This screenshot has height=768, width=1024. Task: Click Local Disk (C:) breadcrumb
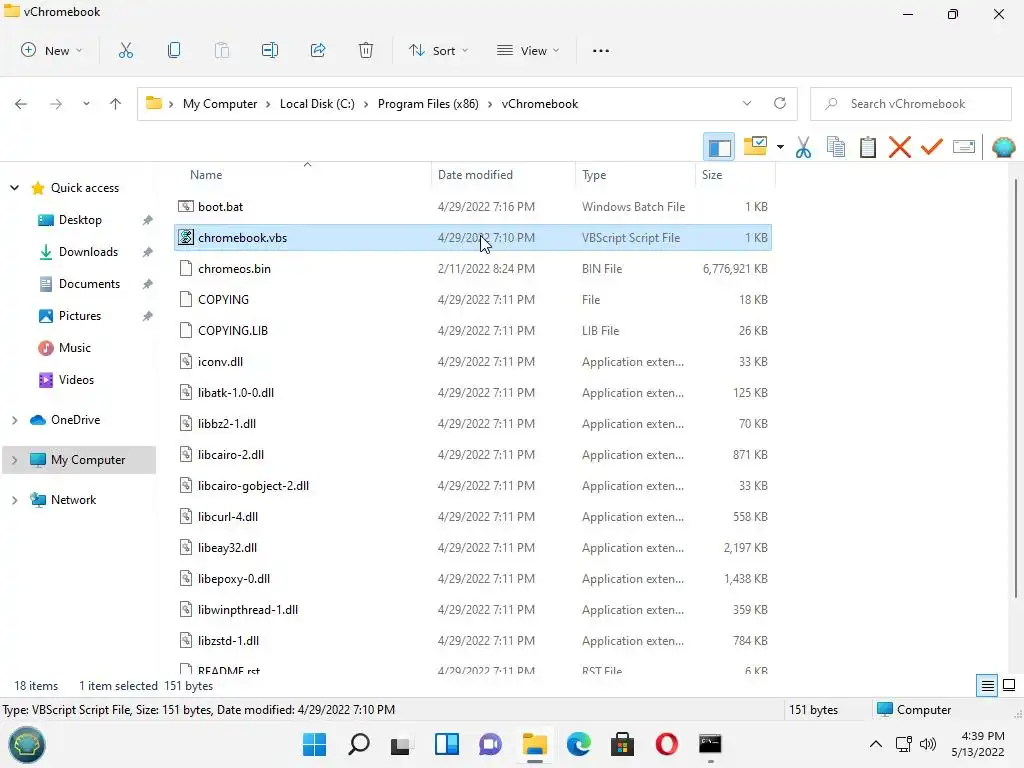point(317,104)
